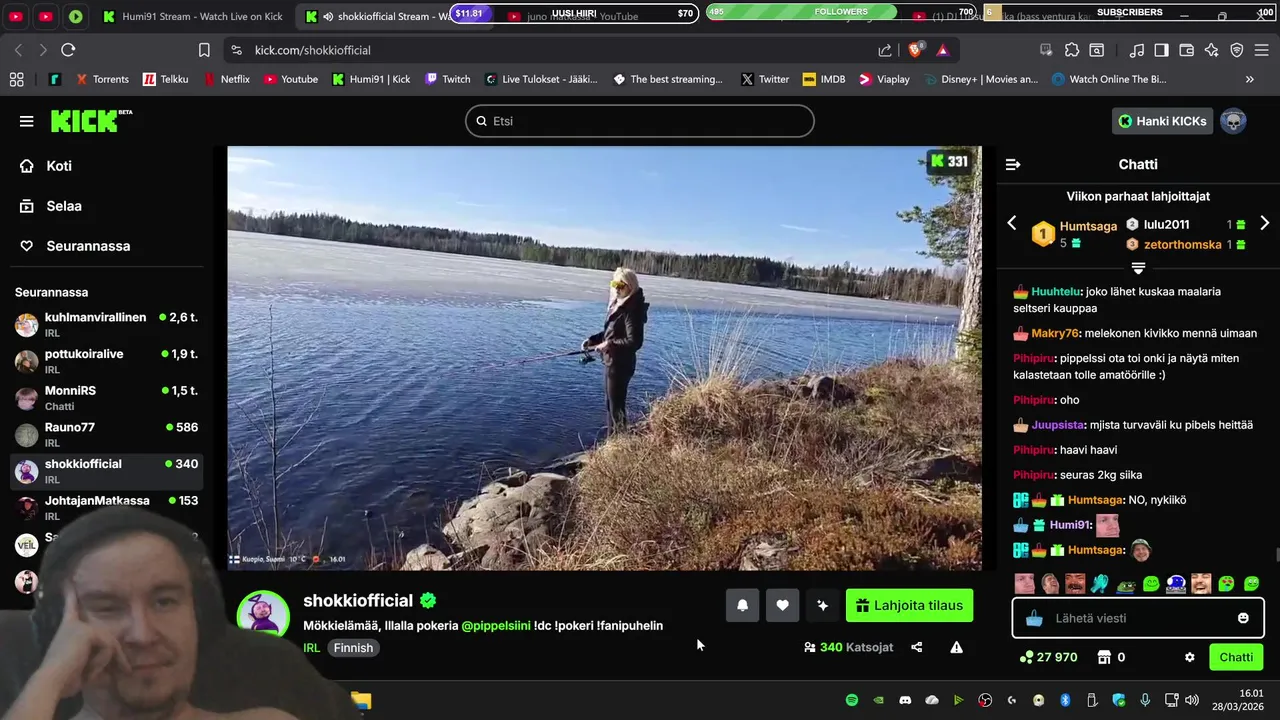
Task: Open the Twitch bookmark
Action: coord(447,79)
